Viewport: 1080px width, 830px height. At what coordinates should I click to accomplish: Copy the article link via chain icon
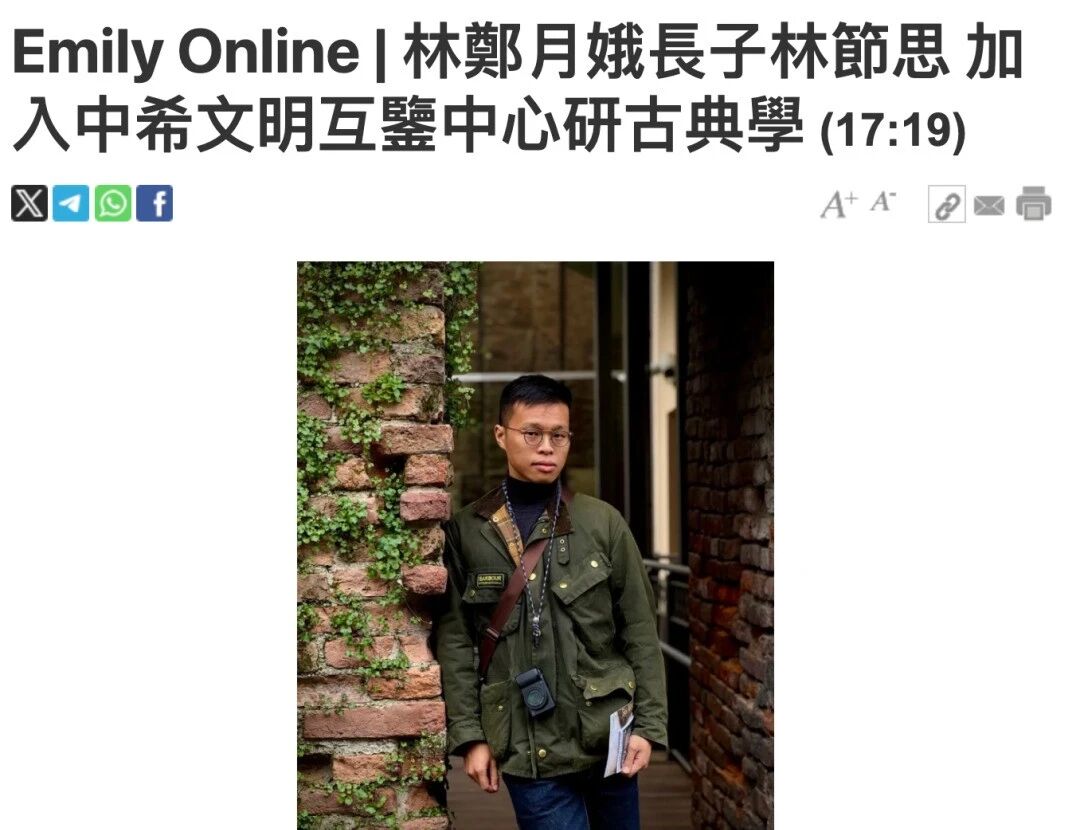947,204
